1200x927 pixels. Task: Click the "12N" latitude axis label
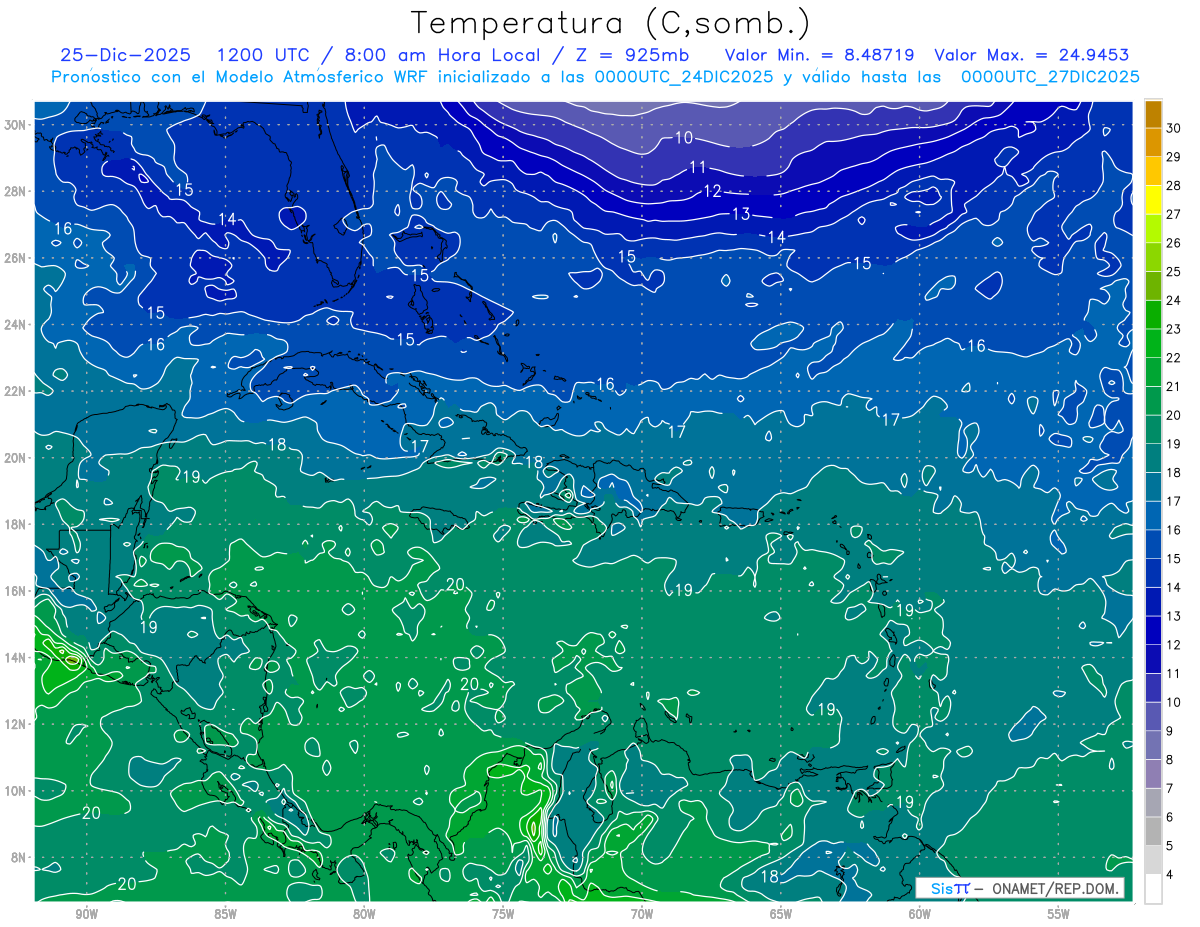(x=17, y=724)
